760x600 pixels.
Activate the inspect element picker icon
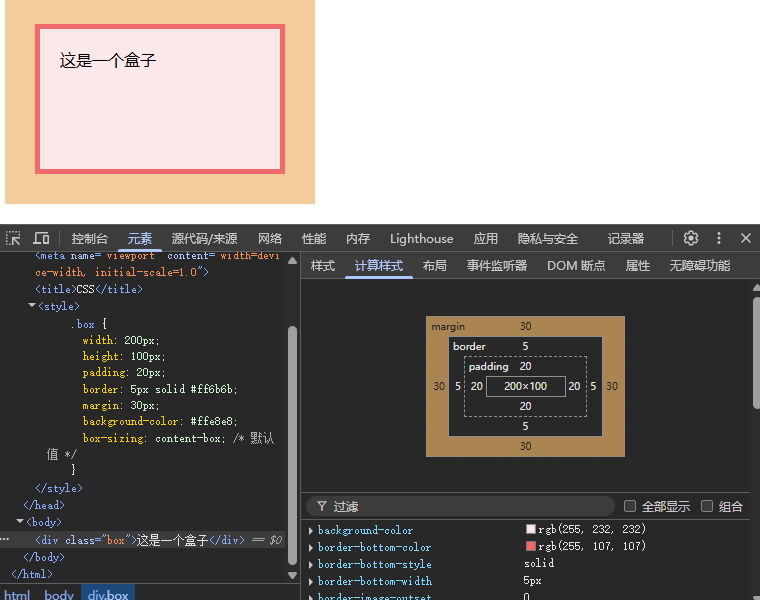(x=13, y=238)
